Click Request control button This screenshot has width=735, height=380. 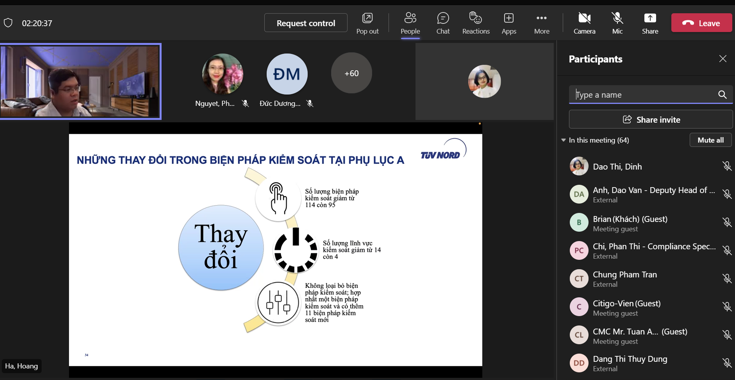pos(306,23)
